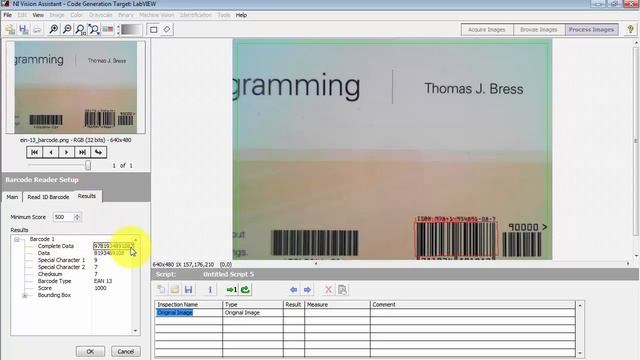Click the red X delete step icon
This screenshot has height=360, width=640.
[x=329, y=289]
